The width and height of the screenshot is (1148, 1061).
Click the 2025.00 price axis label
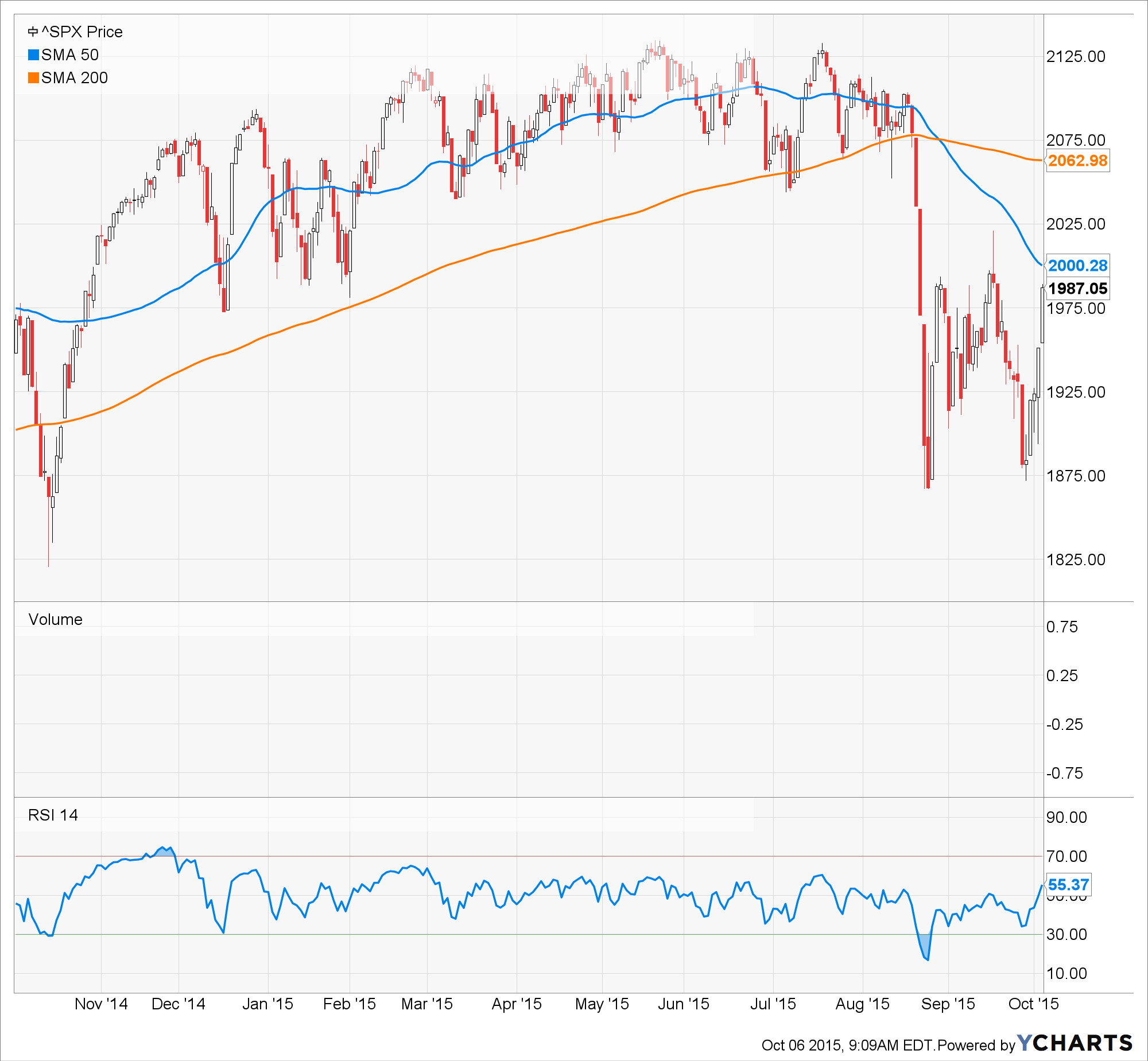coord(1076,224)
